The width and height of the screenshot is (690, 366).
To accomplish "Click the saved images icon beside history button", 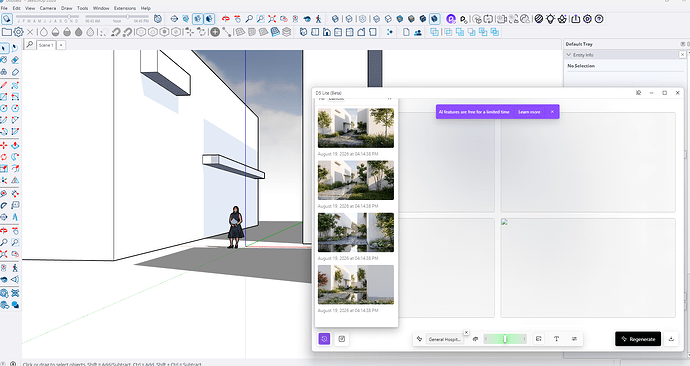I will (x=341, y=339).
